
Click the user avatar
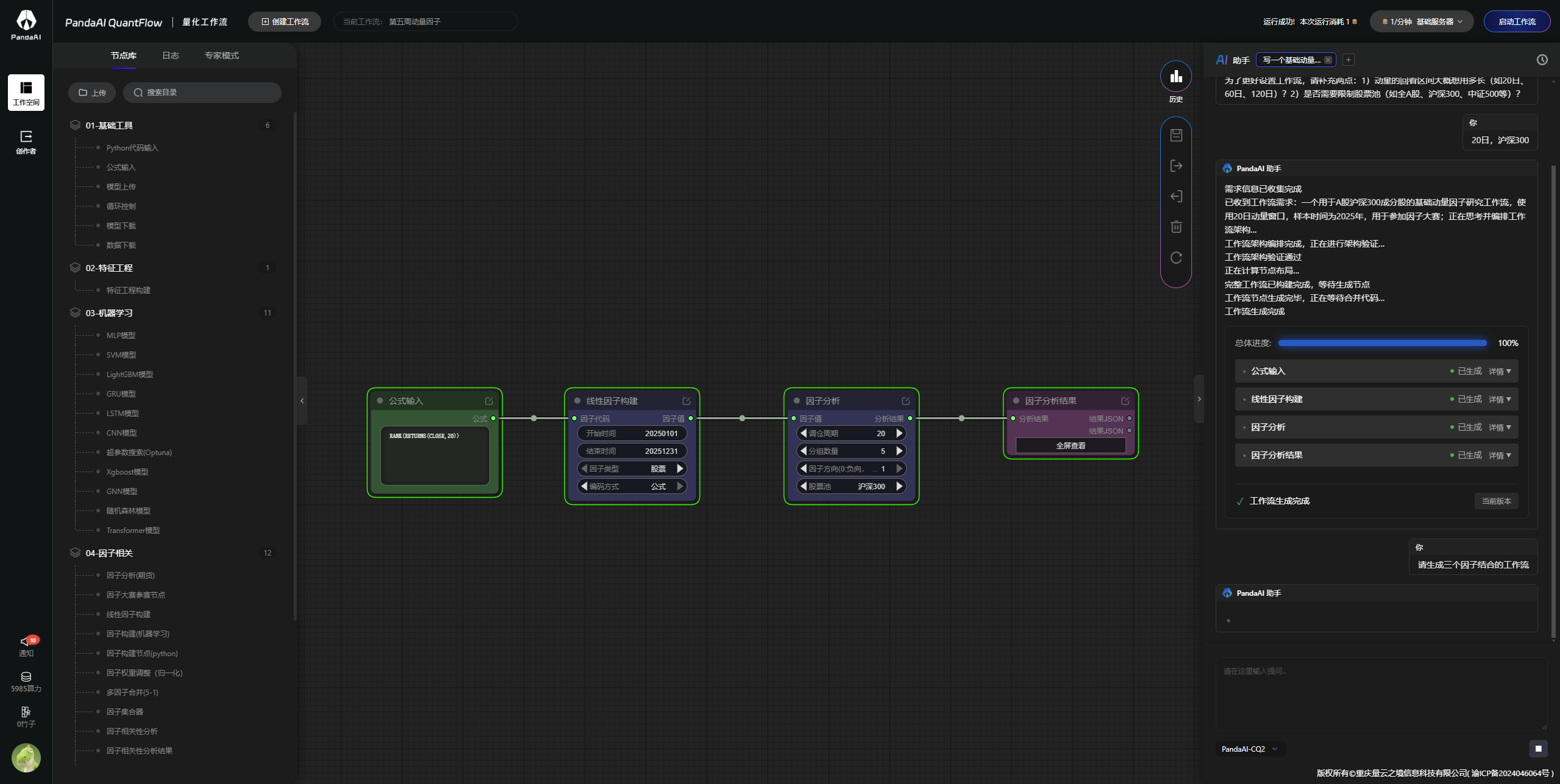tap(26, 758)
